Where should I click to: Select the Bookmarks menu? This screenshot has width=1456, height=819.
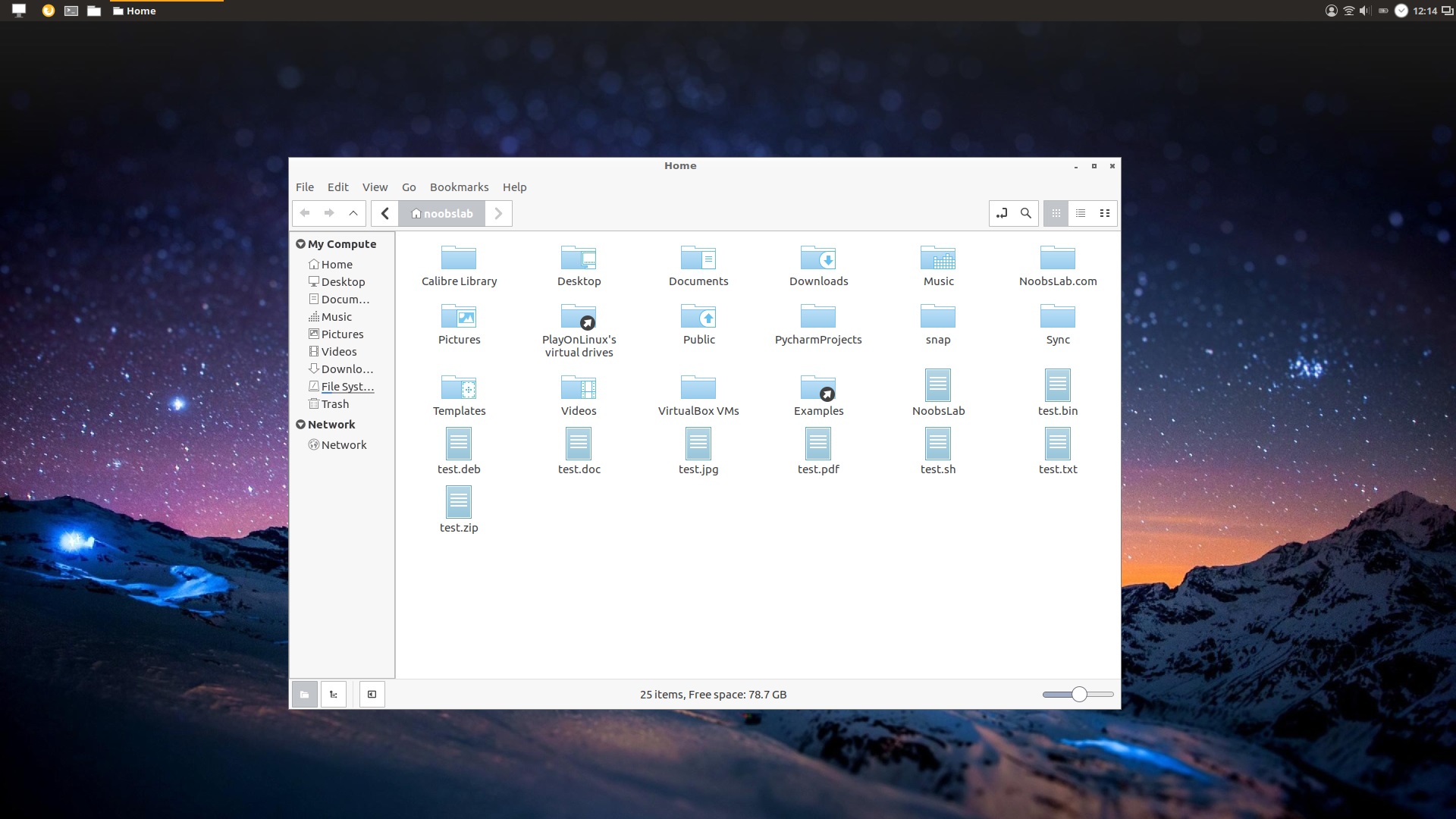(459, 187)
